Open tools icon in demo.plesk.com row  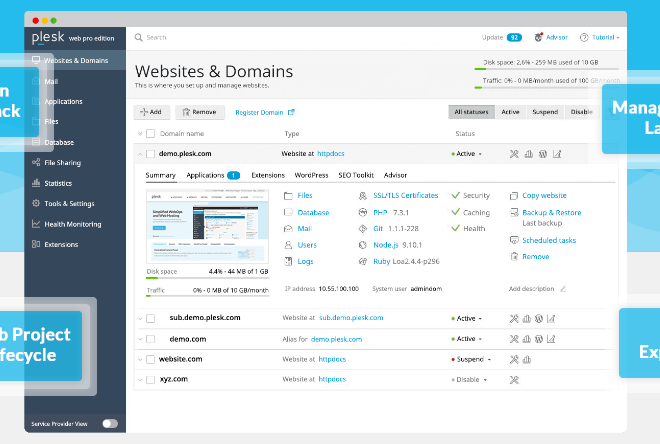coord(514,154)
